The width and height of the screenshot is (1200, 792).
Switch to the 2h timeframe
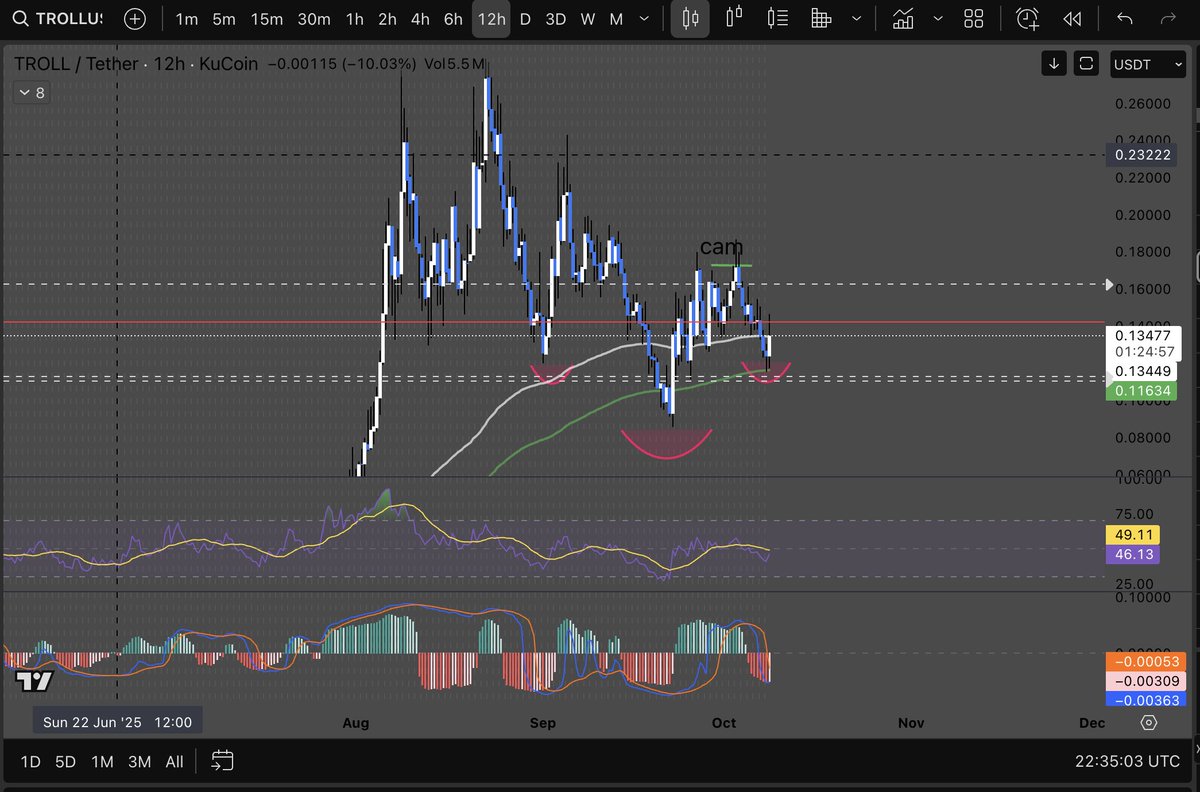click(387, 19)
